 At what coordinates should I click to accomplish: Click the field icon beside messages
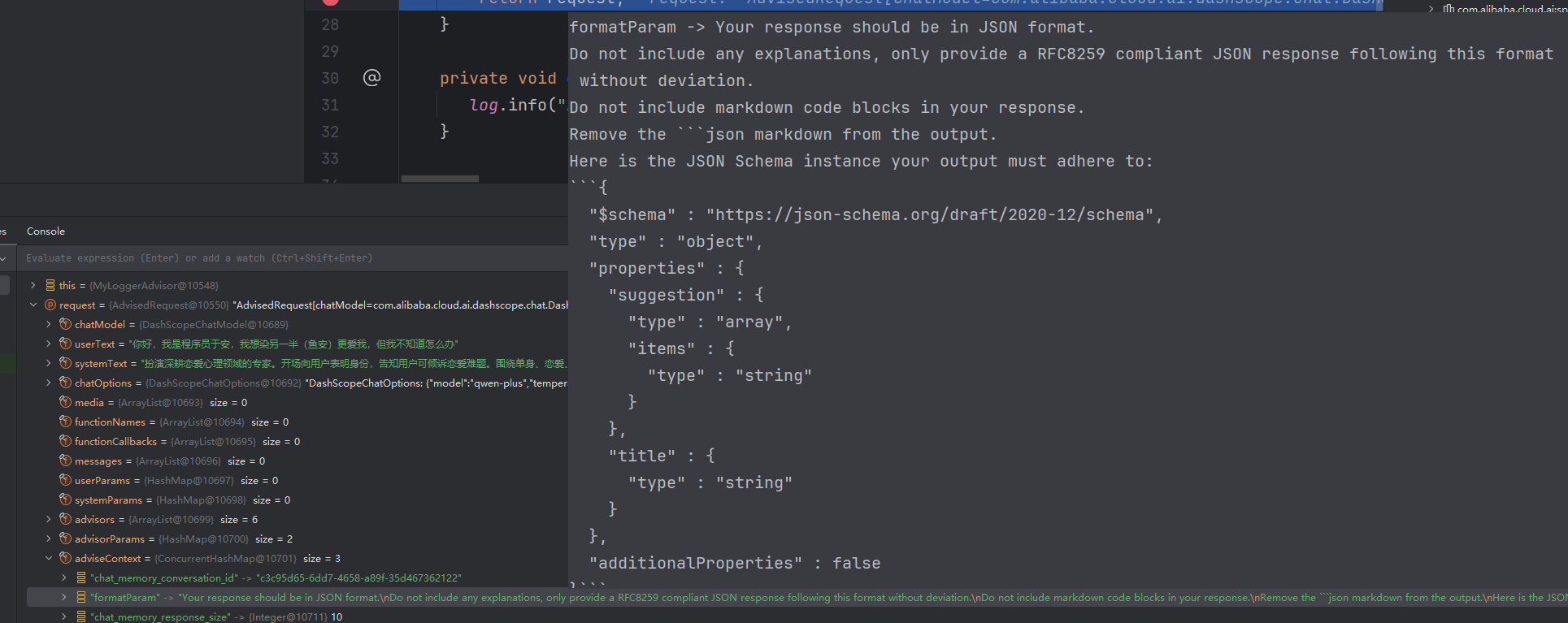coord(65,461)
